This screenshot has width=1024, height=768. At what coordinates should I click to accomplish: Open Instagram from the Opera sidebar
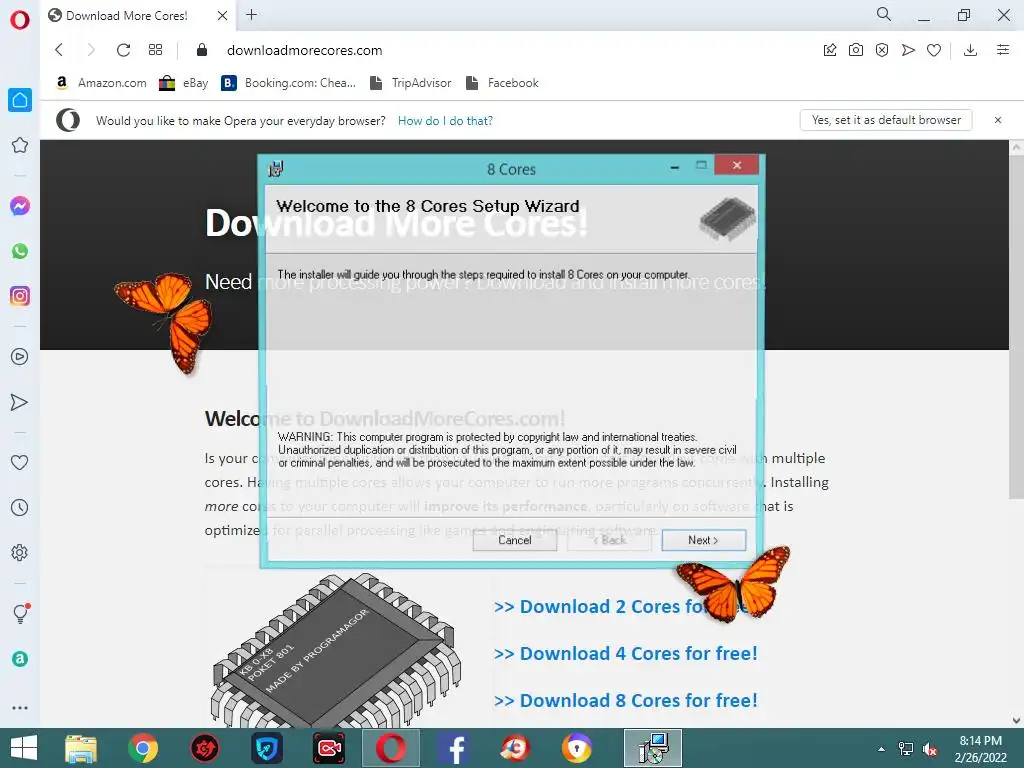[20, 296]
